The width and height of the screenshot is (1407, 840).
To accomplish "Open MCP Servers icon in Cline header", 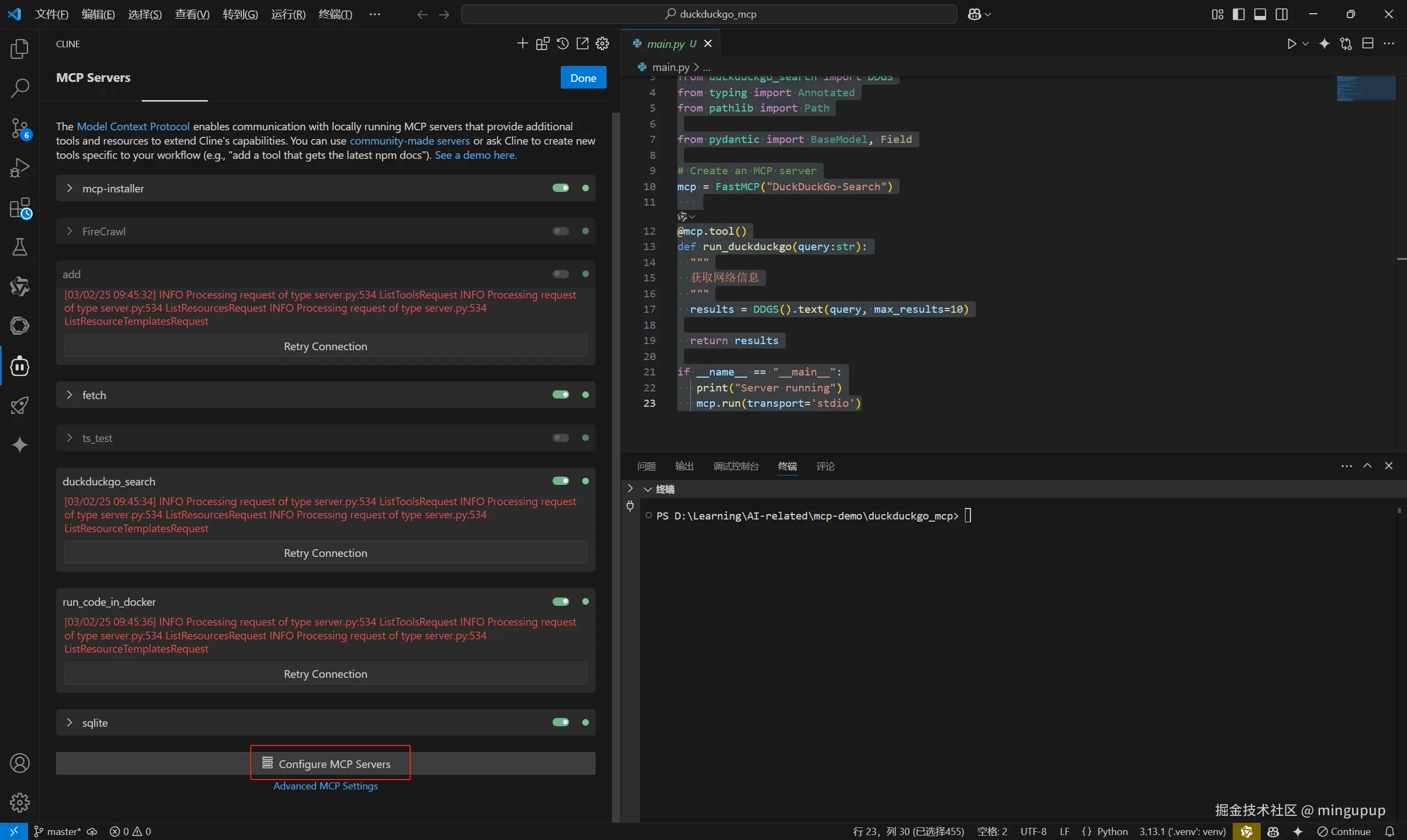I will tap(542, 43).
